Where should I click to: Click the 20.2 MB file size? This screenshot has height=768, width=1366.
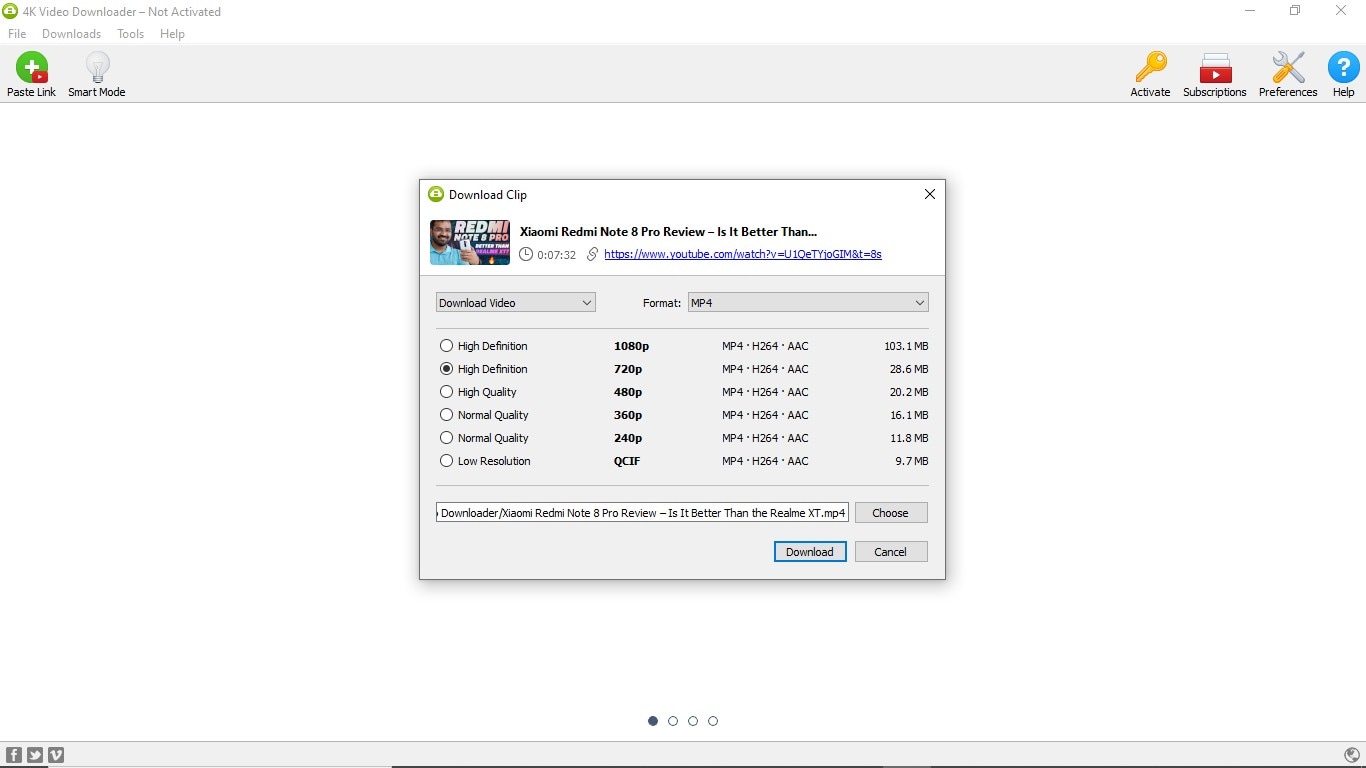909,392
